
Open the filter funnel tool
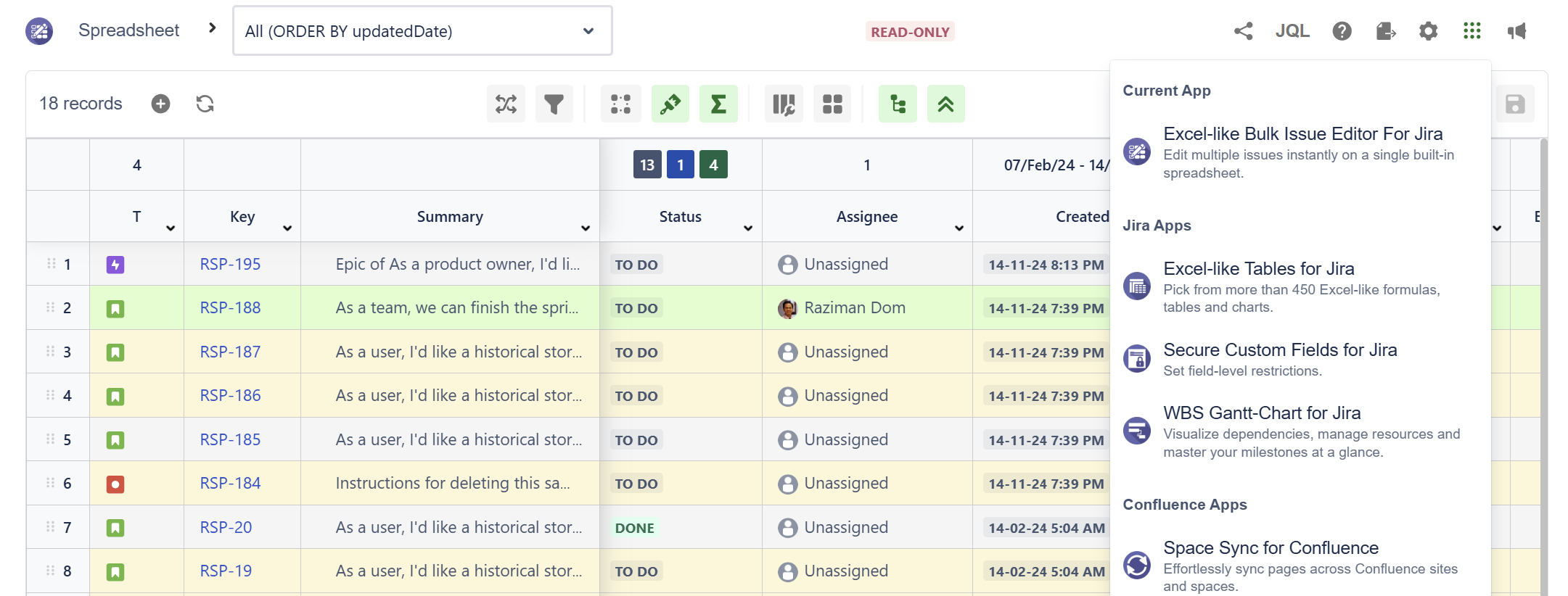click(x=554, y=104)
